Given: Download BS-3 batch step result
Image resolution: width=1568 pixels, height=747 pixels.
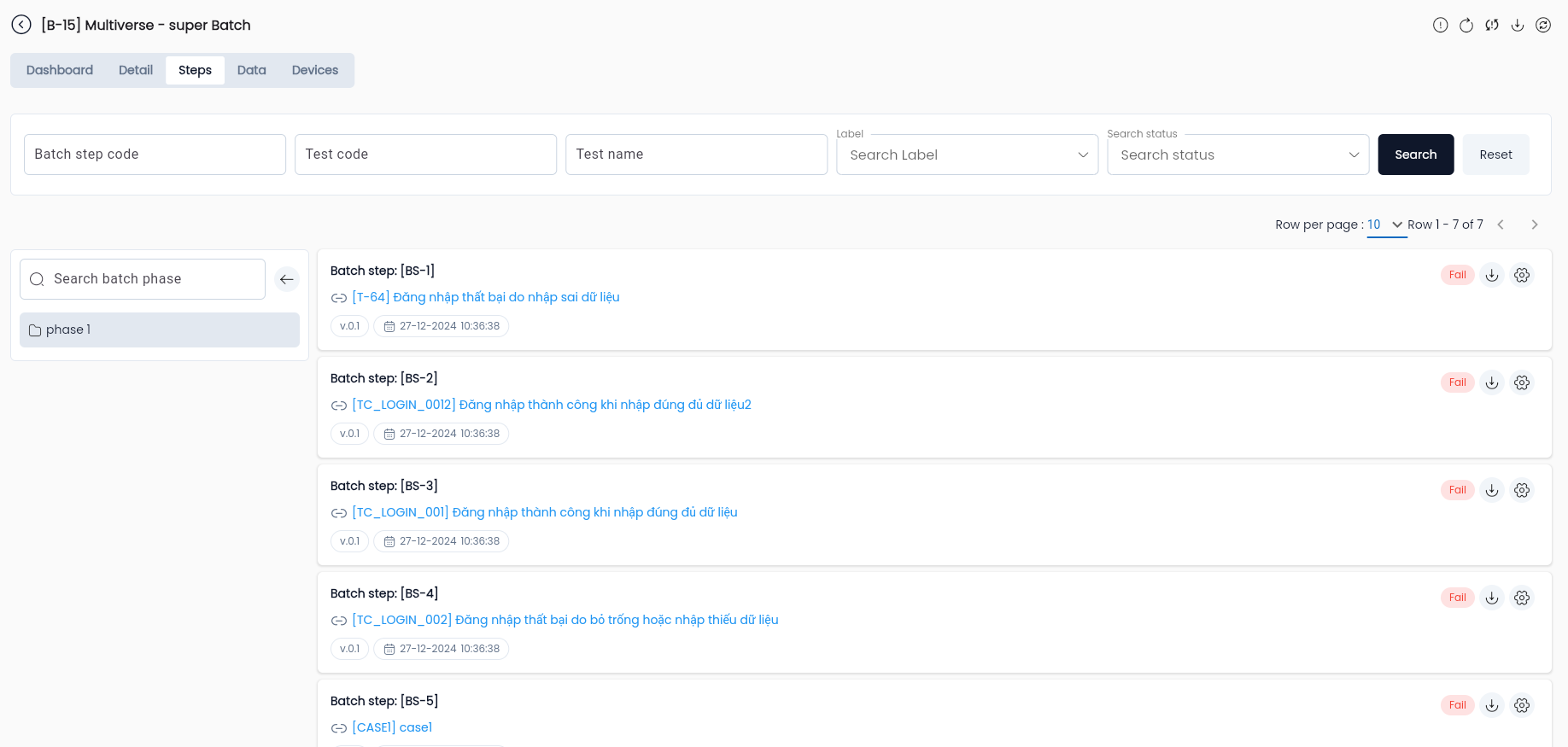Looking at the screenshot, I should [x=1492, y=490].
